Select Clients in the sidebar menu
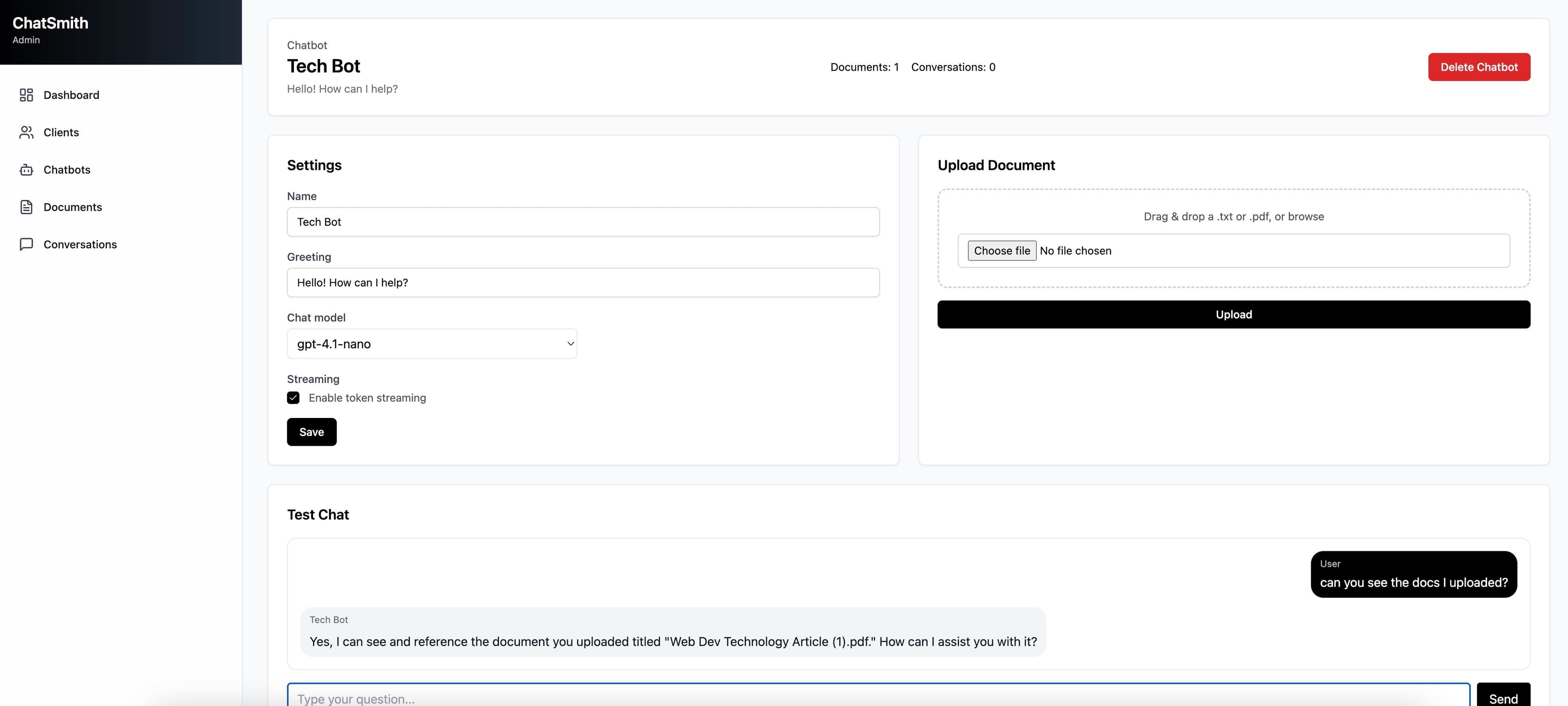Image resolution: width=1568 pixels, height=706 pixels. pos(61,132)
